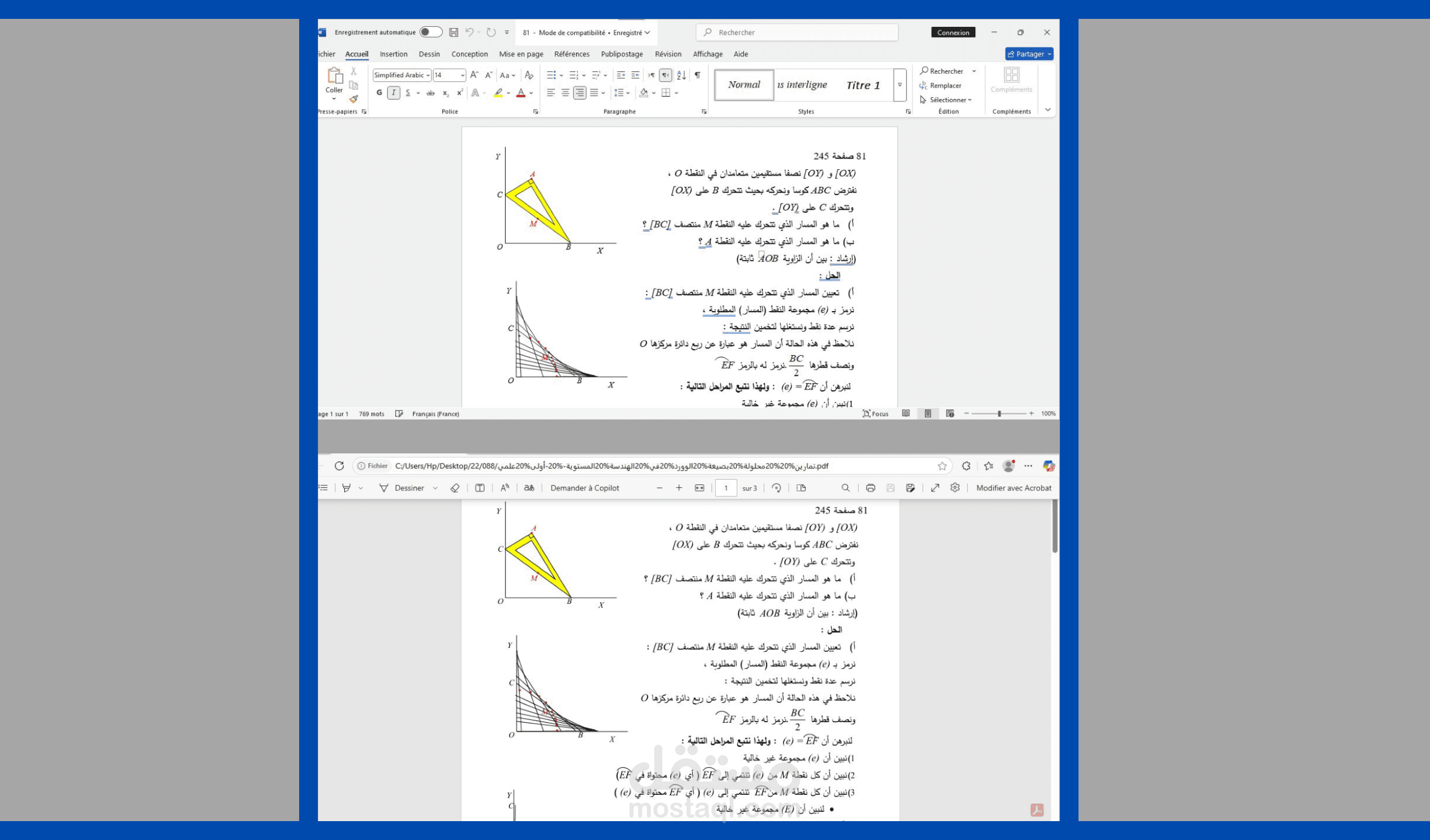The width and height of the screenshot is (1430, 840).
Task: Toggle the pilcrow show-formatting marks icon
Action: 697,75
